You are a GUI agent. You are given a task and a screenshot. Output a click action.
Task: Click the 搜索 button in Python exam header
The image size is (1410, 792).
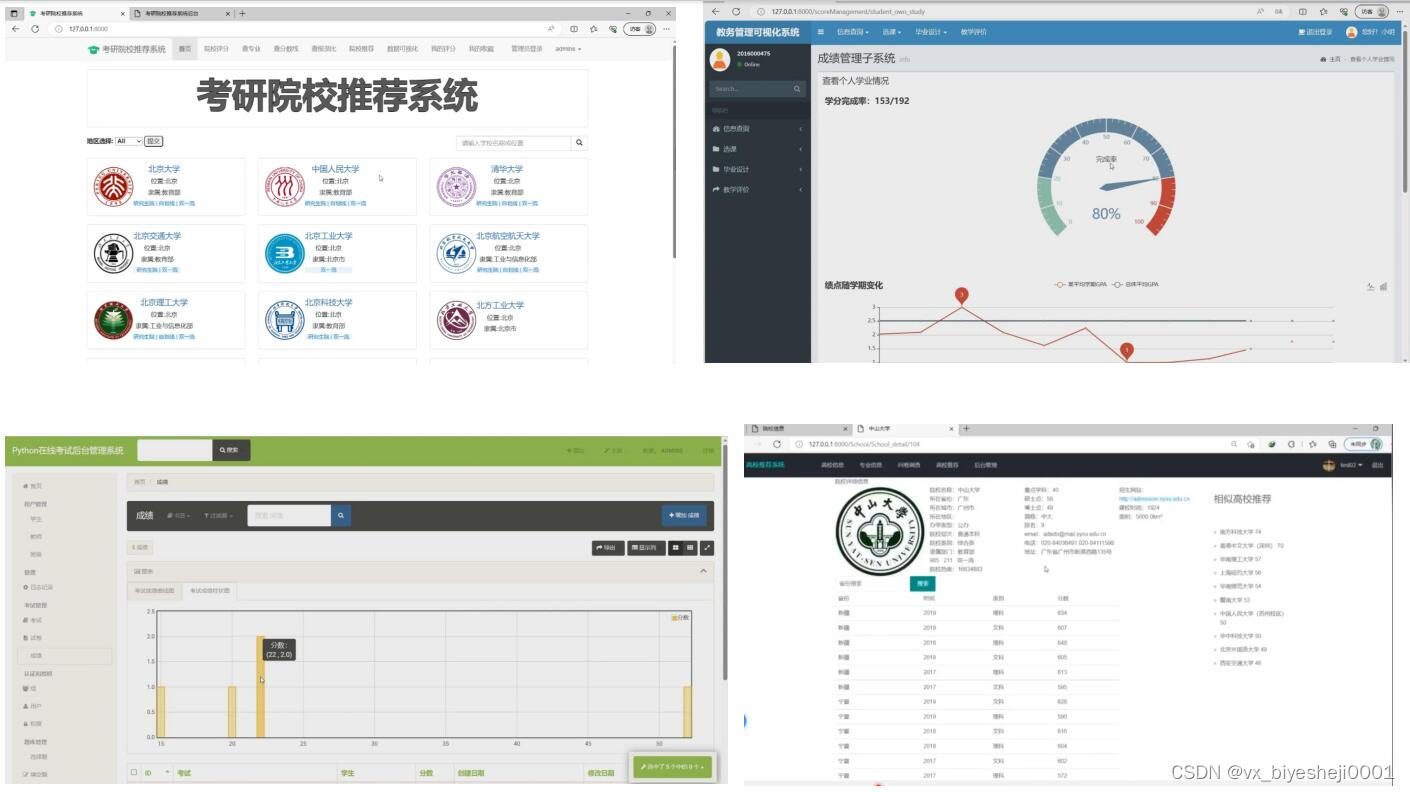click(231, 450)
